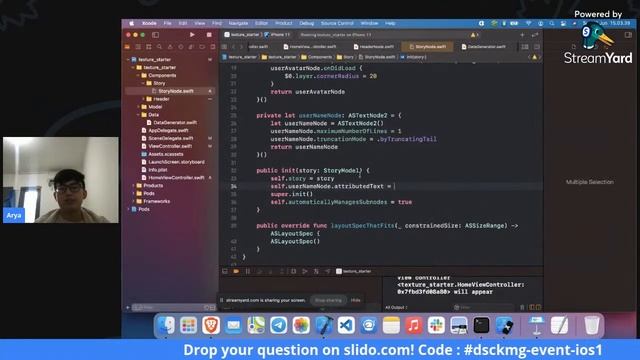Screen dimensions: 640x360
Task: Expand the Header folder
Action: (143, 99)
